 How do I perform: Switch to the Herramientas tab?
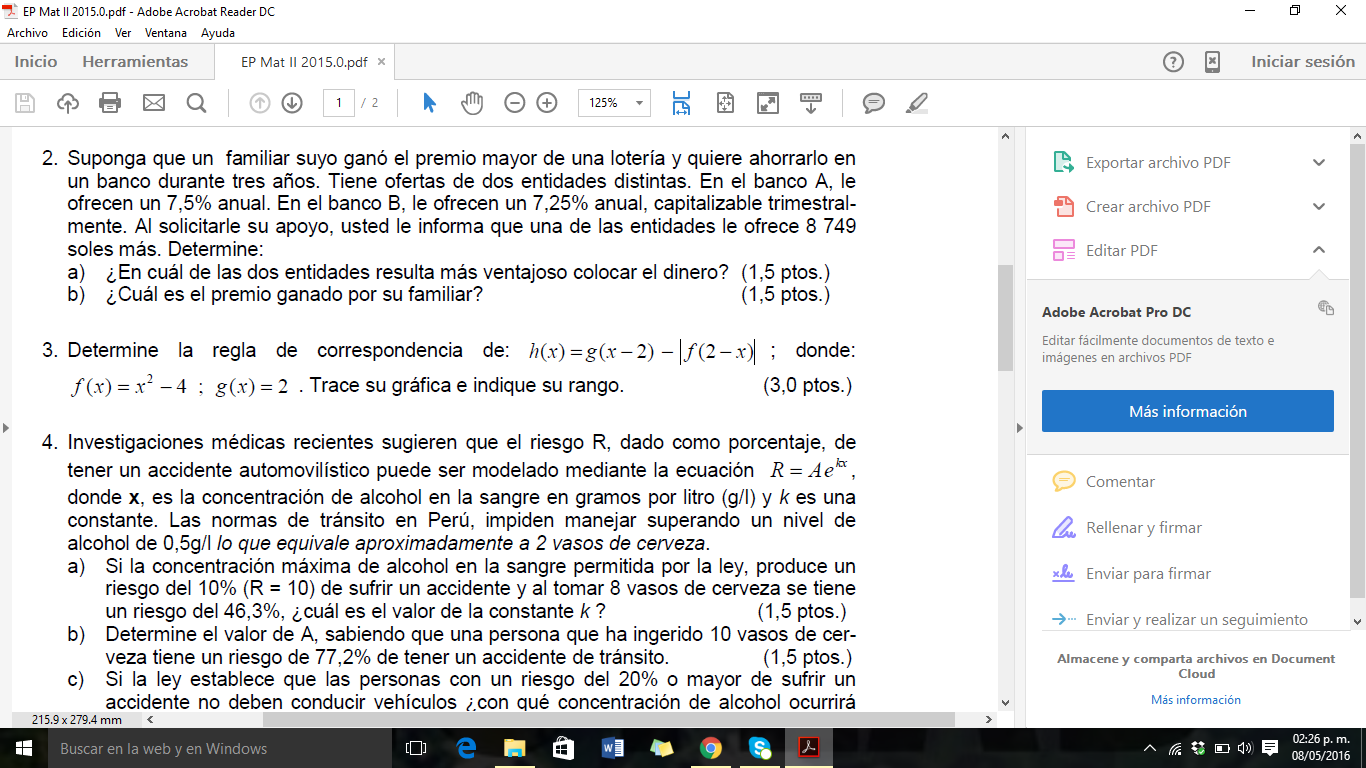click(x=135, y=62)
